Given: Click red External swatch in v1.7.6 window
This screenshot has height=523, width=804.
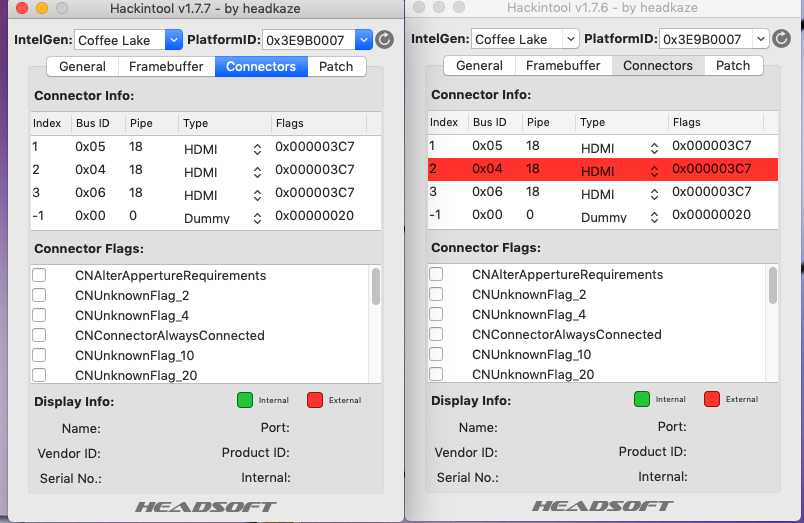Looking at the screenshot, I should (x=712, y=399).
